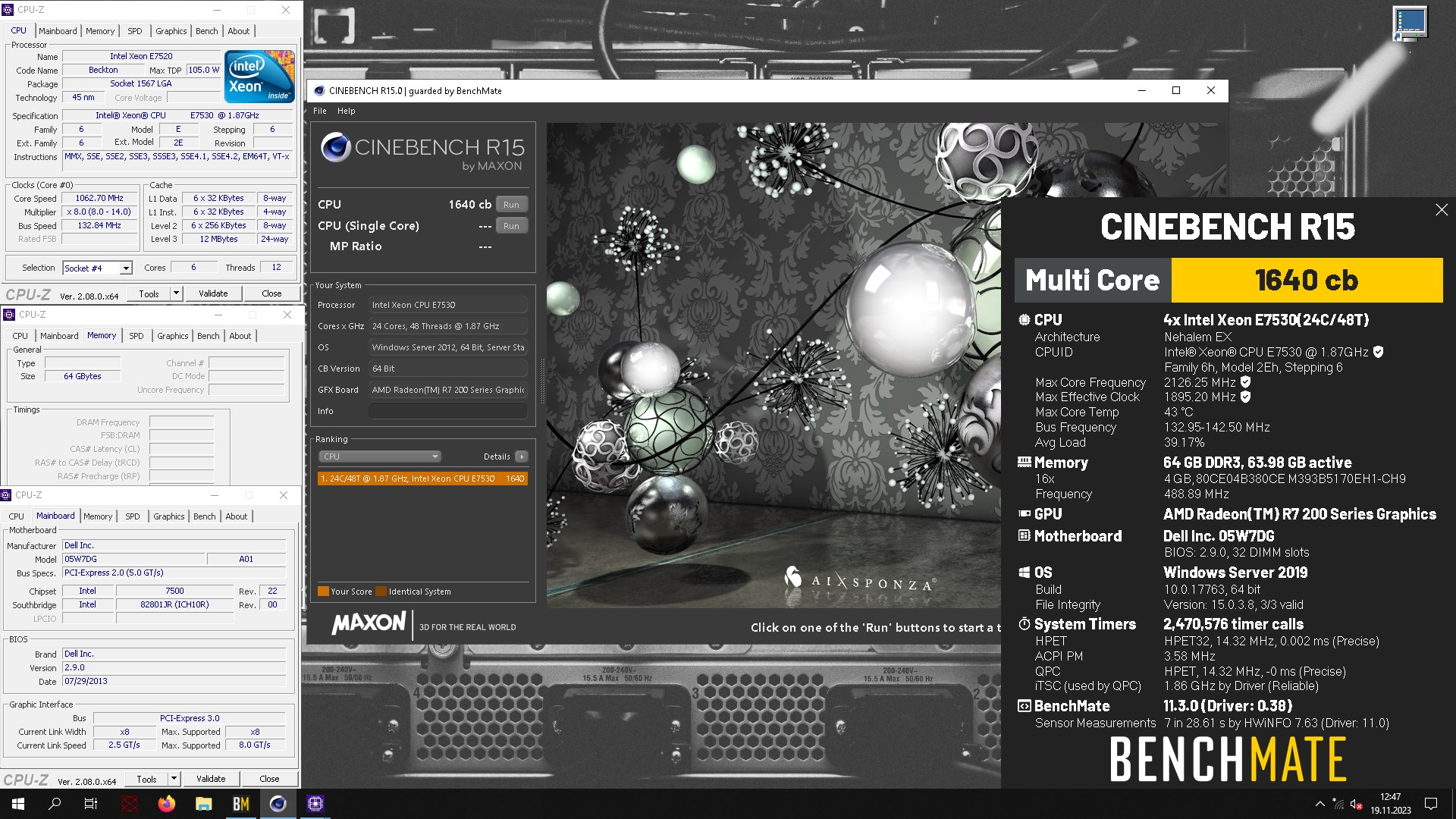This screenshot has width=1456, height=819.
Task: Launch Firefox from taskbar
Action: tap(166, 804)
